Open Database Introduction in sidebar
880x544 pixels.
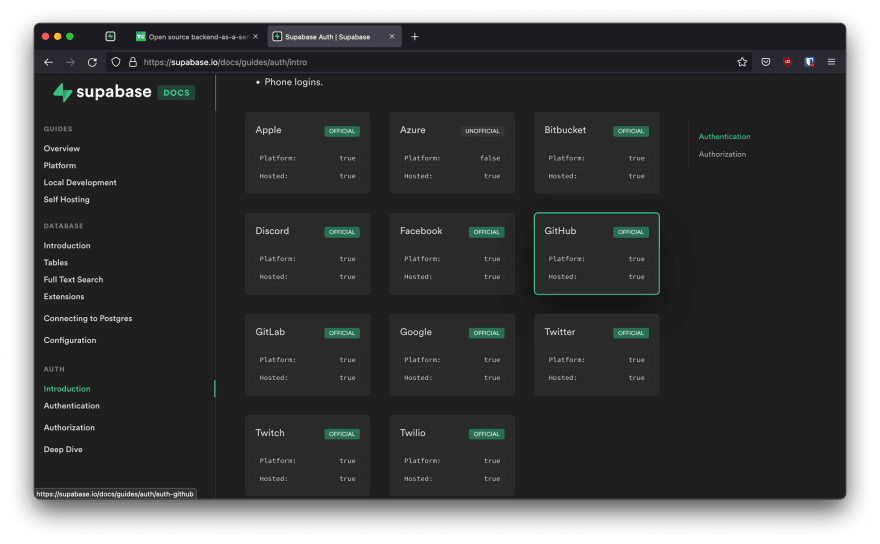[x=67, y=246]
